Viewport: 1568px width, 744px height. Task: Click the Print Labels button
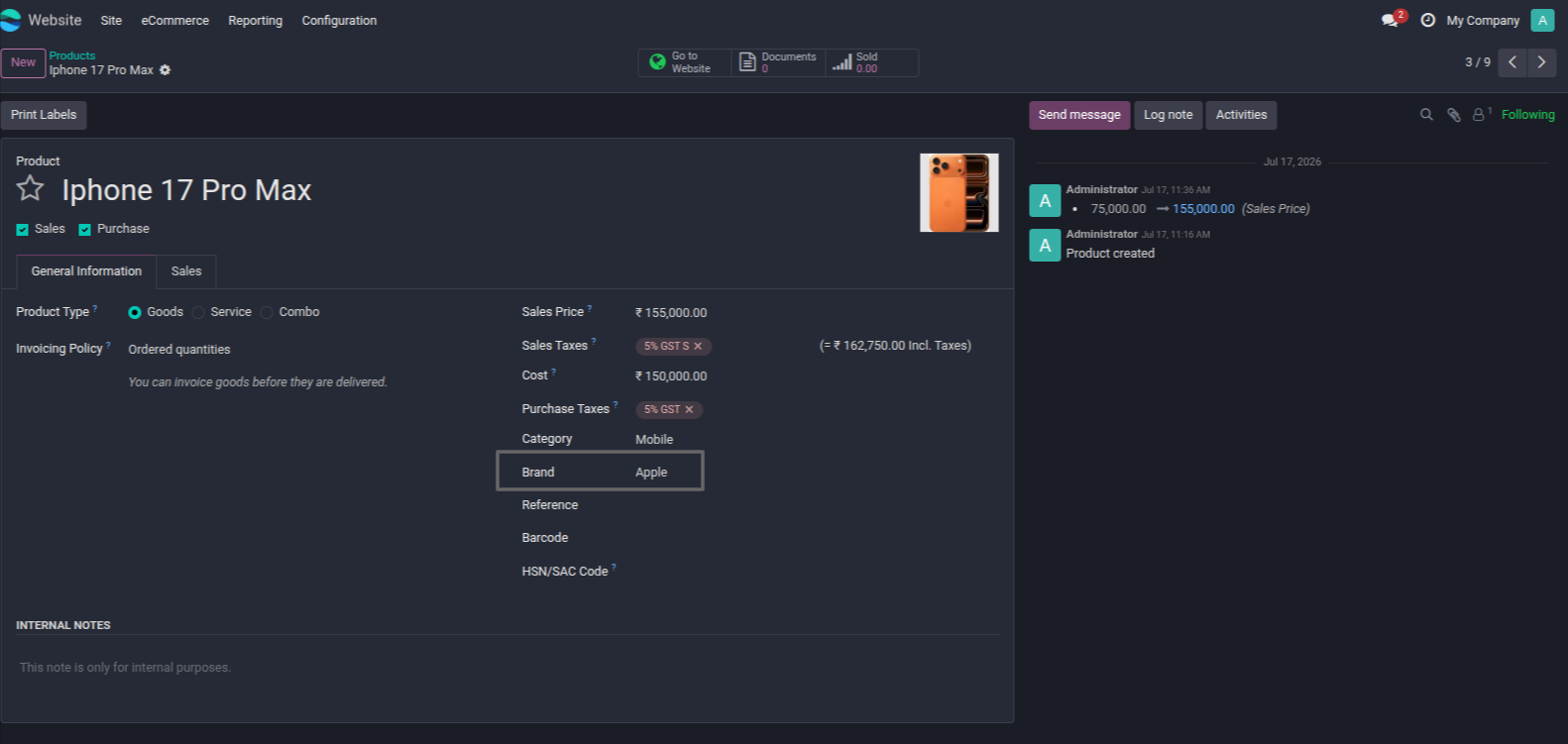coord(44,115)
